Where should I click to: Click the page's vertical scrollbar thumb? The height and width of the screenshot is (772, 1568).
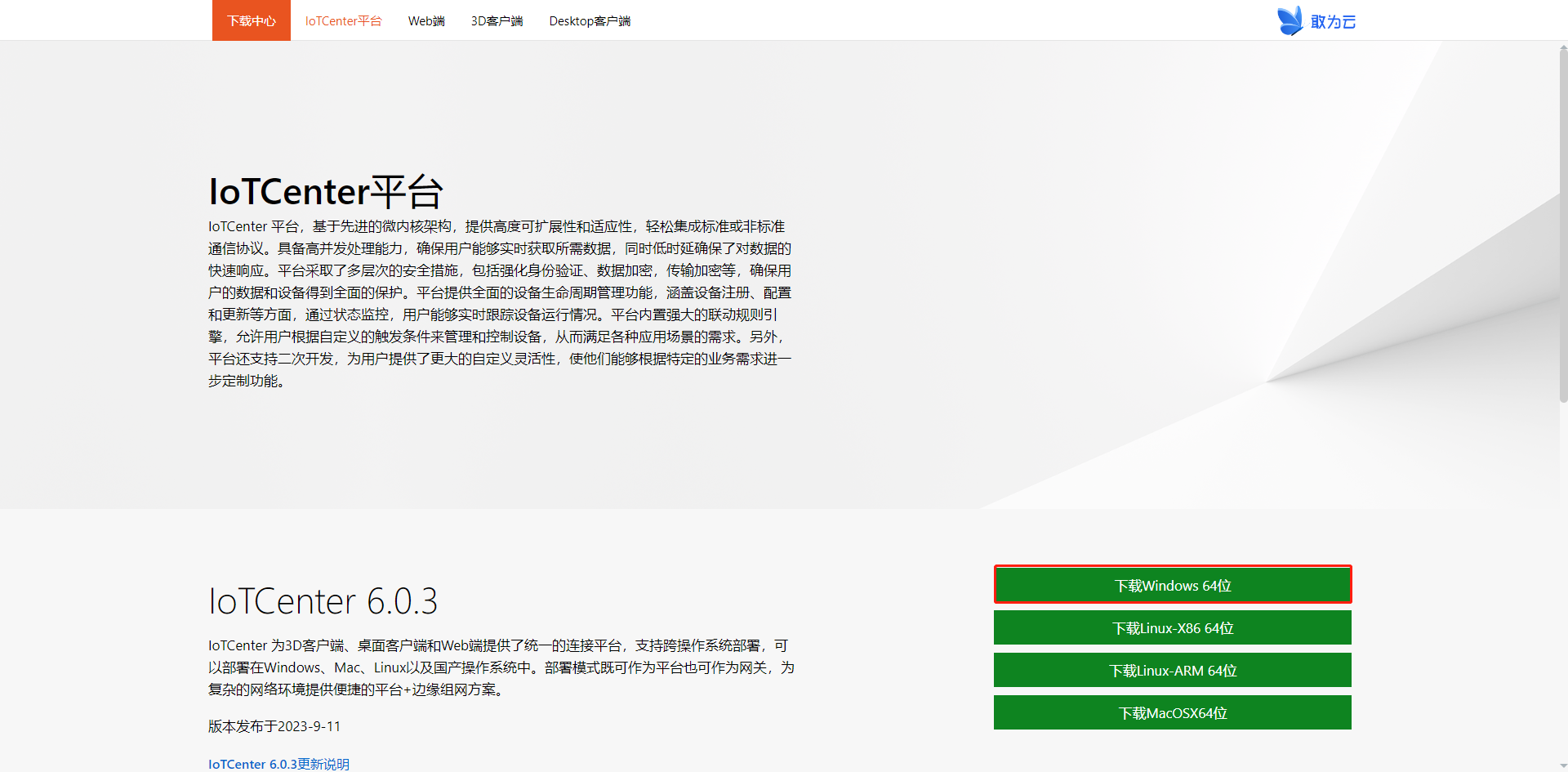tap(1563, 224)
